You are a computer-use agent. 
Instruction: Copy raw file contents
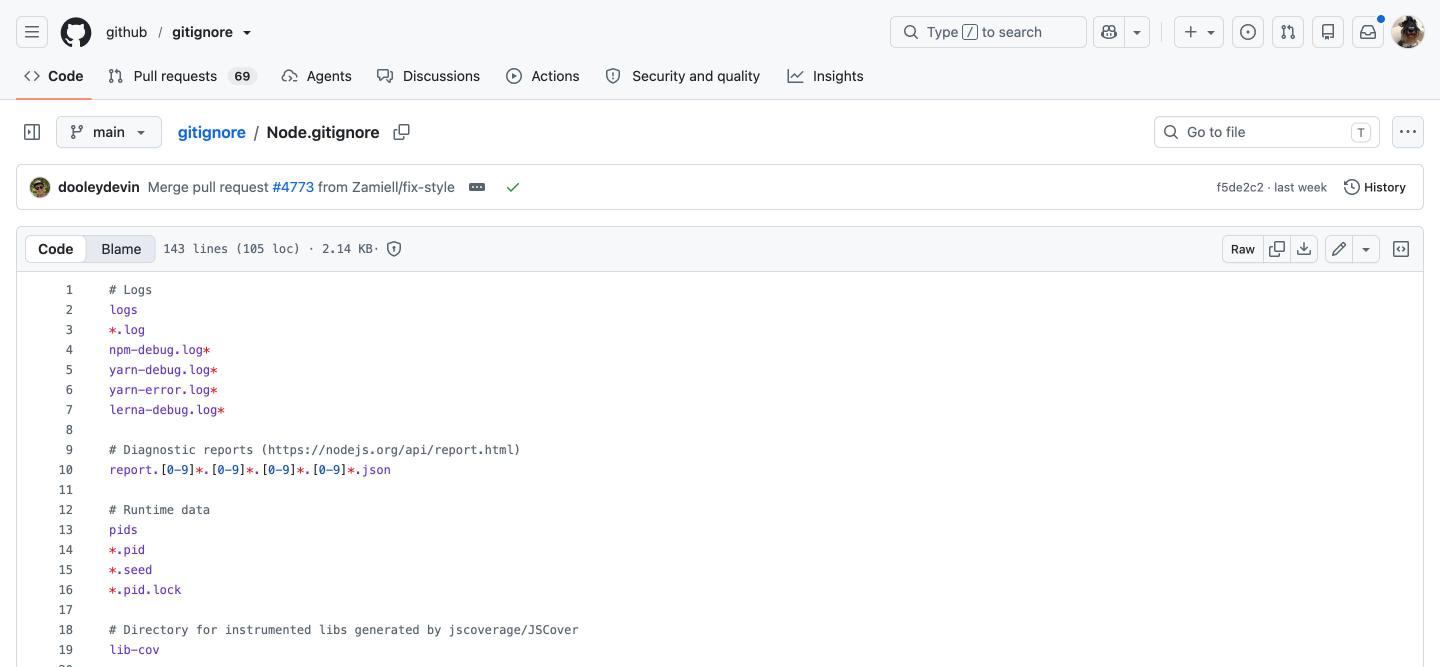[1277, 249]
